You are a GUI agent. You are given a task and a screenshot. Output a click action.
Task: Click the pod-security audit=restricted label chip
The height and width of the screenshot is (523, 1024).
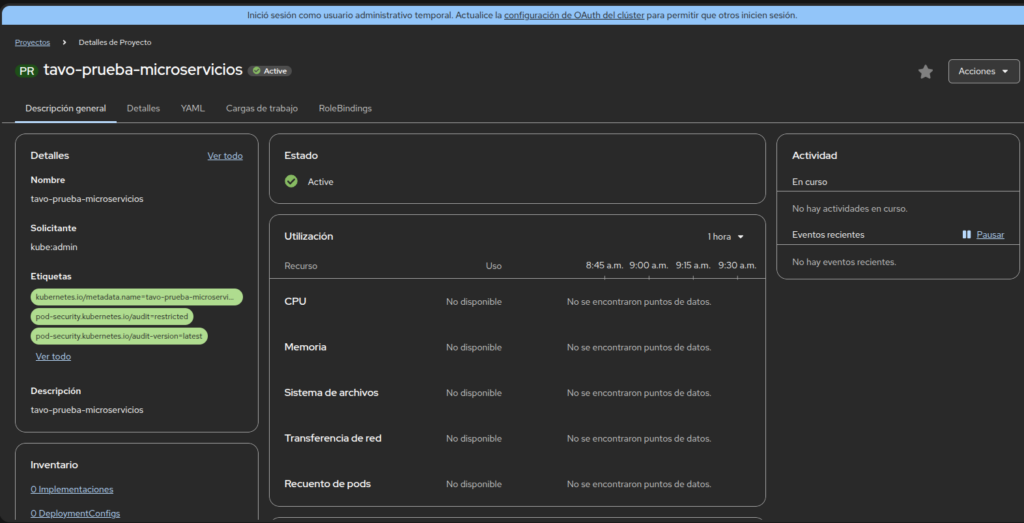(x=112, y=317)
